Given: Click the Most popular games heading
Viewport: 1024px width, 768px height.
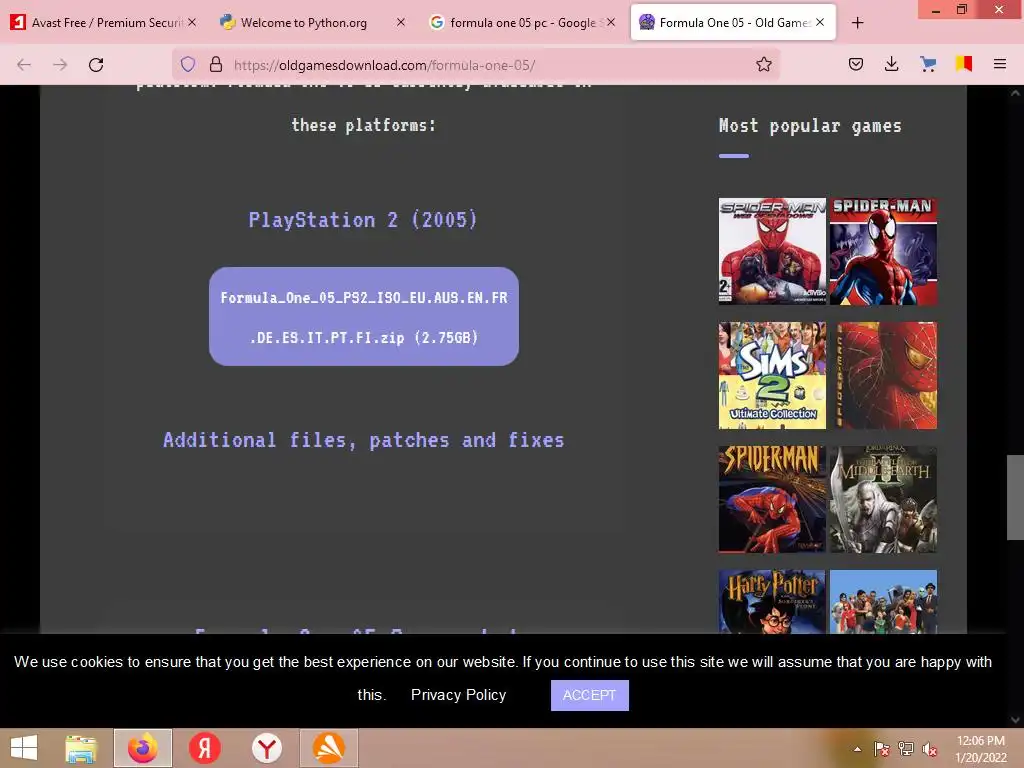Looking at the screenshot, I should pos(810,126).
